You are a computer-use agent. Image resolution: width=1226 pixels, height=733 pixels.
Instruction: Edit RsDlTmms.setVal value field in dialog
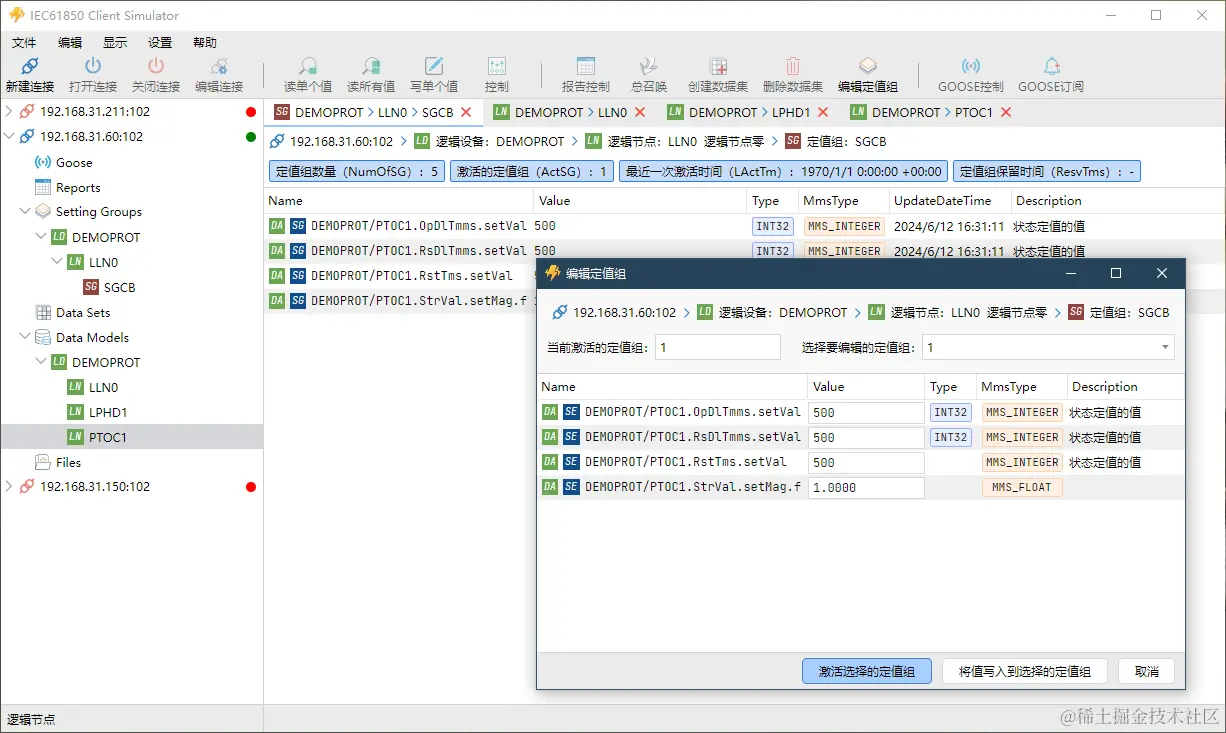[867, 437]
